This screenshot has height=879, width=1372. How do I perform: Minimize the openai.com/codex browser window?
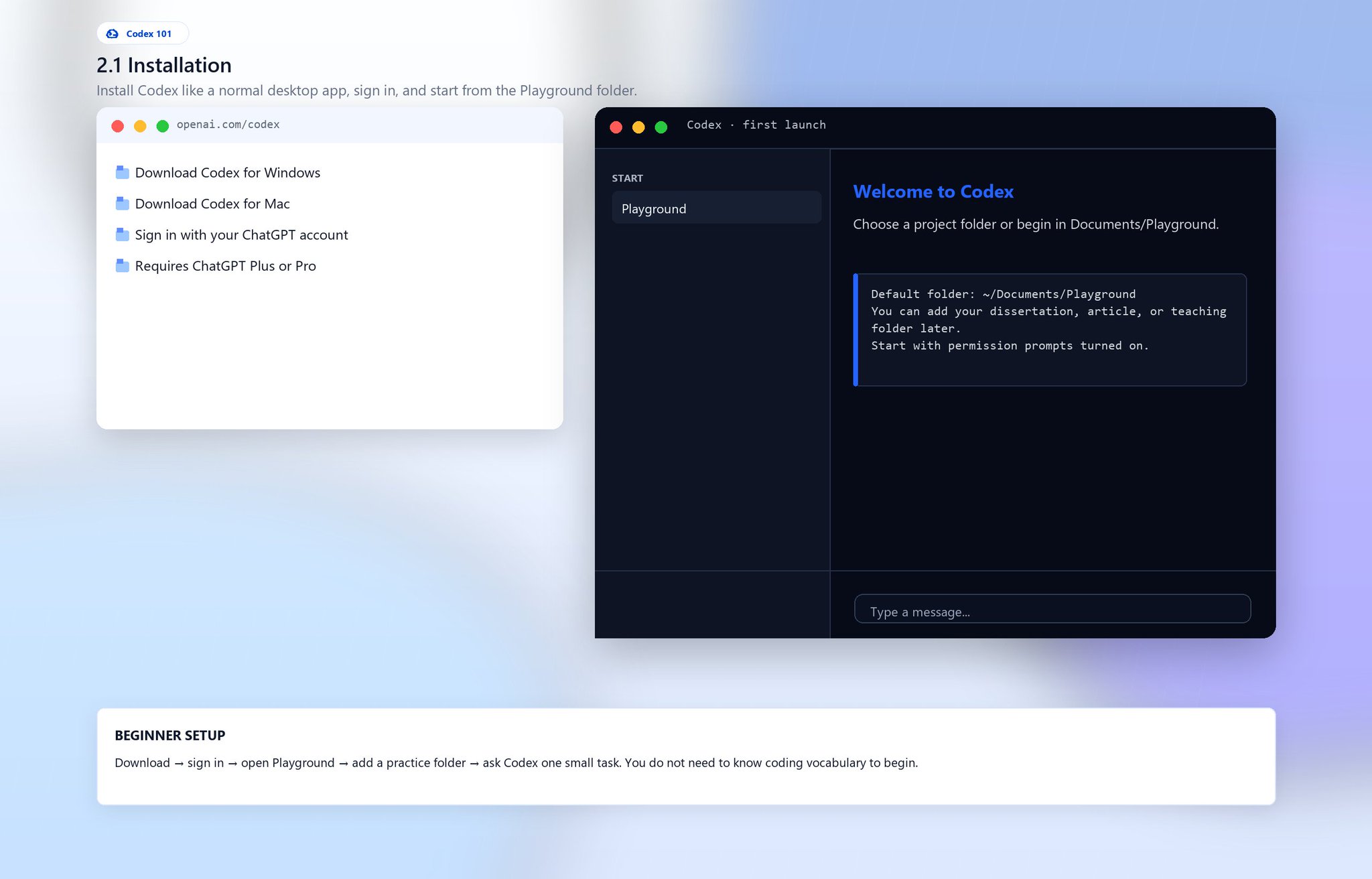click(x=140, y=126)
